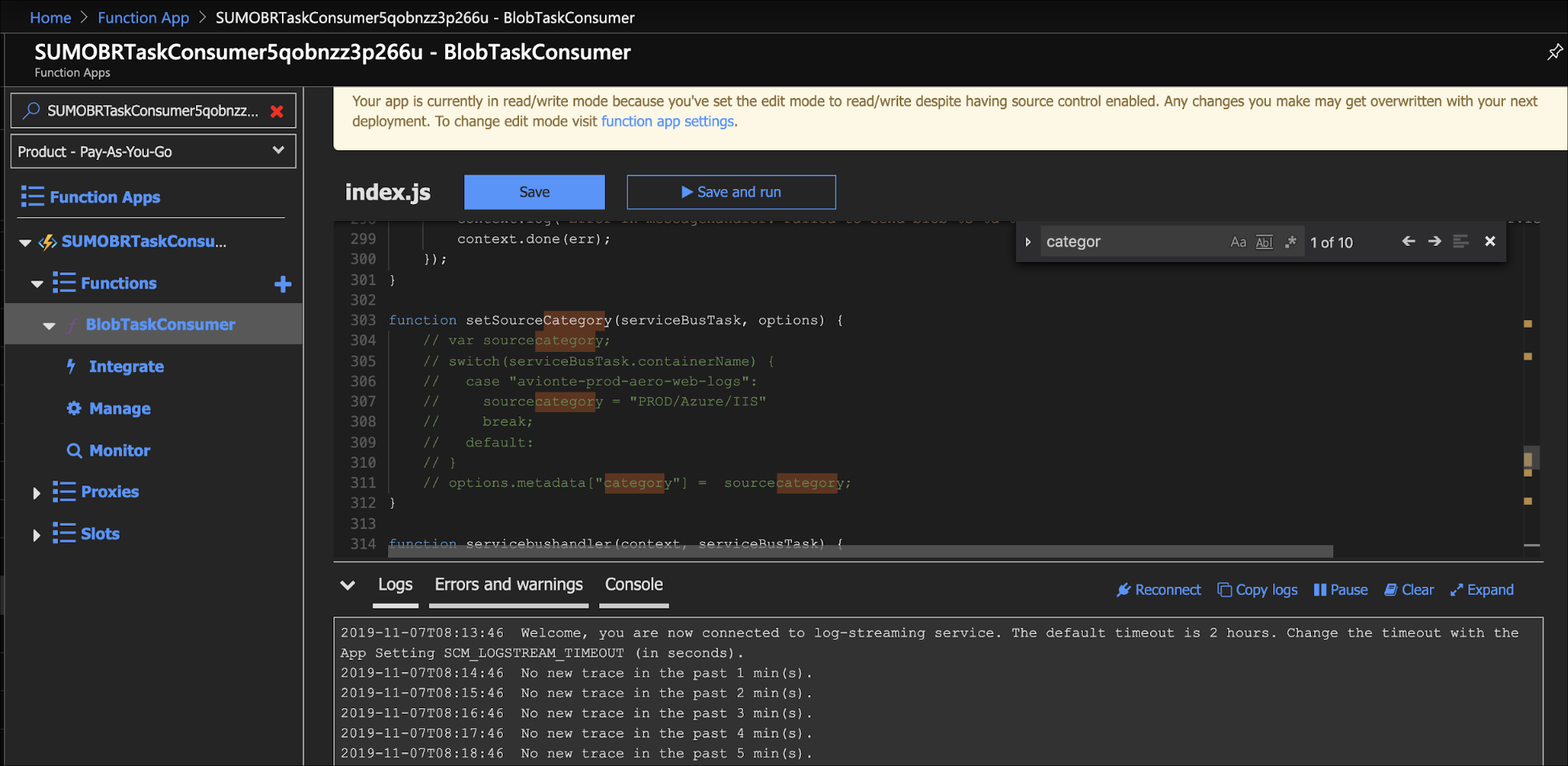Toggle match case option in find
Viewport: 1568px width, 766px height.
tap(1238, 242)
